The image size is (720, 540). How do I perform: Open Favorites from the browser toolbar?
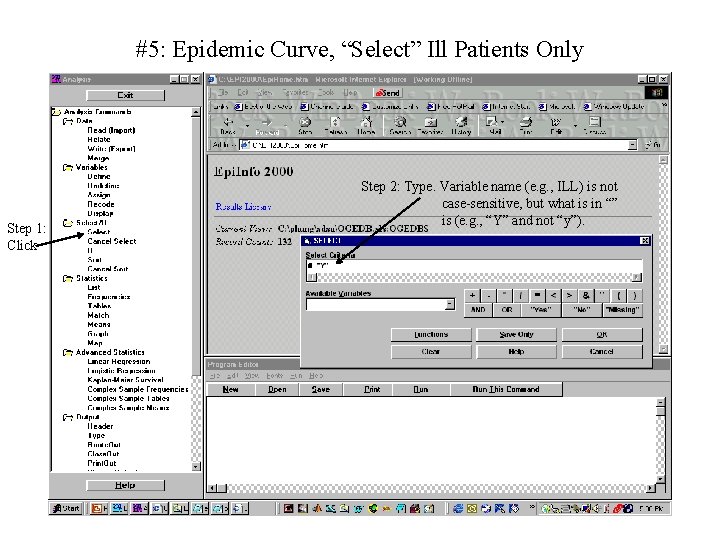click(430, 125)
